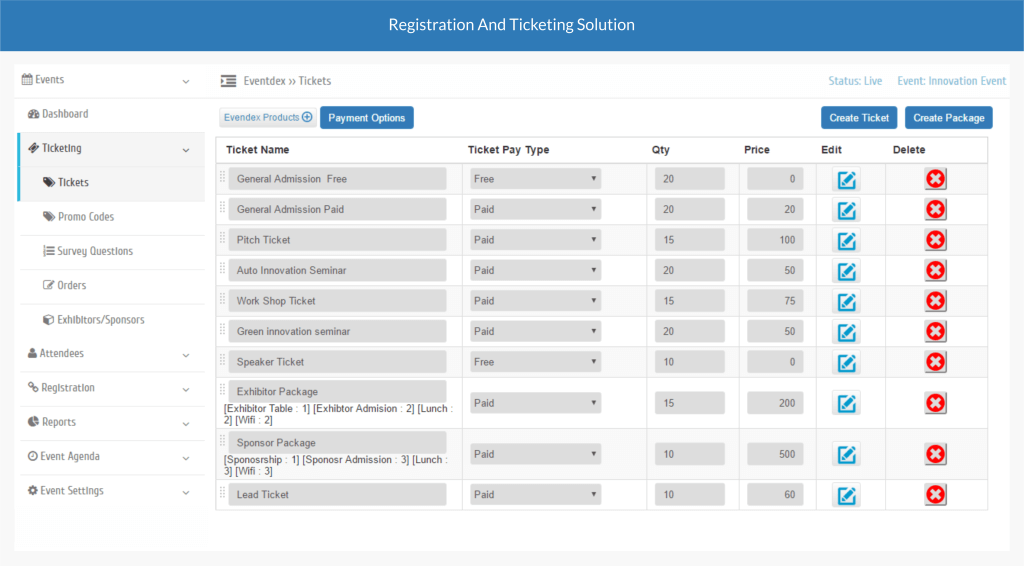Open the Dashboard menu item
This screenshot has height=566, width=1024.
[64, 114]
